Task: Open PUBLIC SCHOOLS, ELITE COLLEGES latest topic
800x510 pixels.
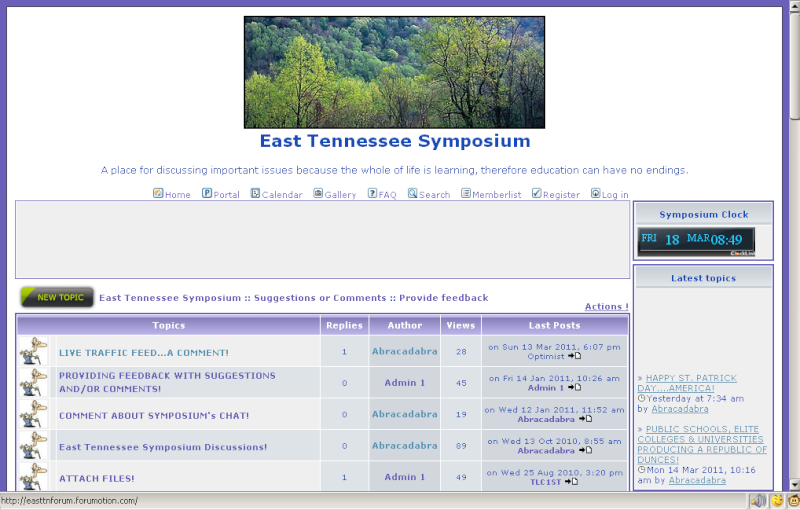Action: click(x=702, y=444)
